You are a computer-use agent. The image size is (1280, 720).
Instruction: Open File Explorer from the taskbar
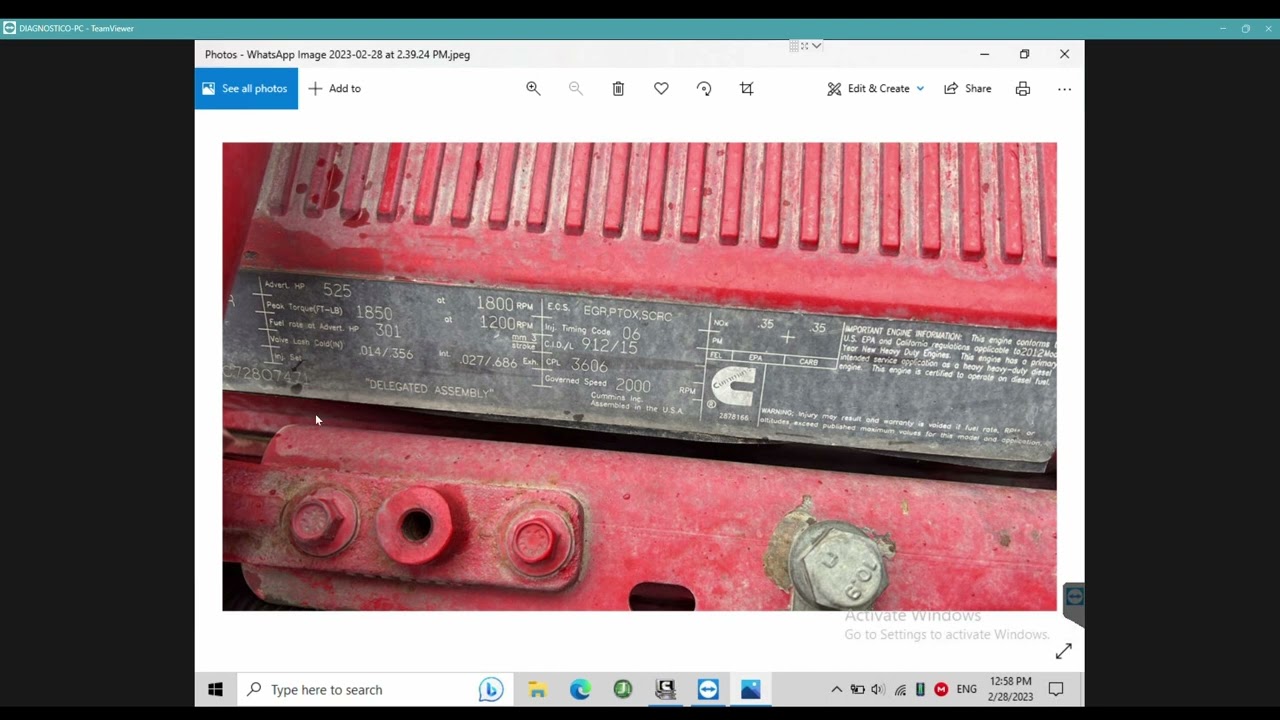(537, 689)
